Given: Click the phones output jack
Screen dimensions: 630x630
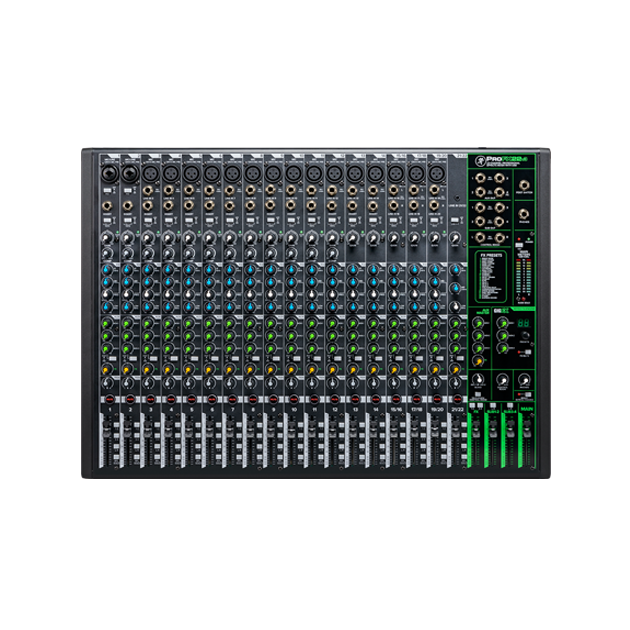Looking at the screenshot, I should click(524, 214).
